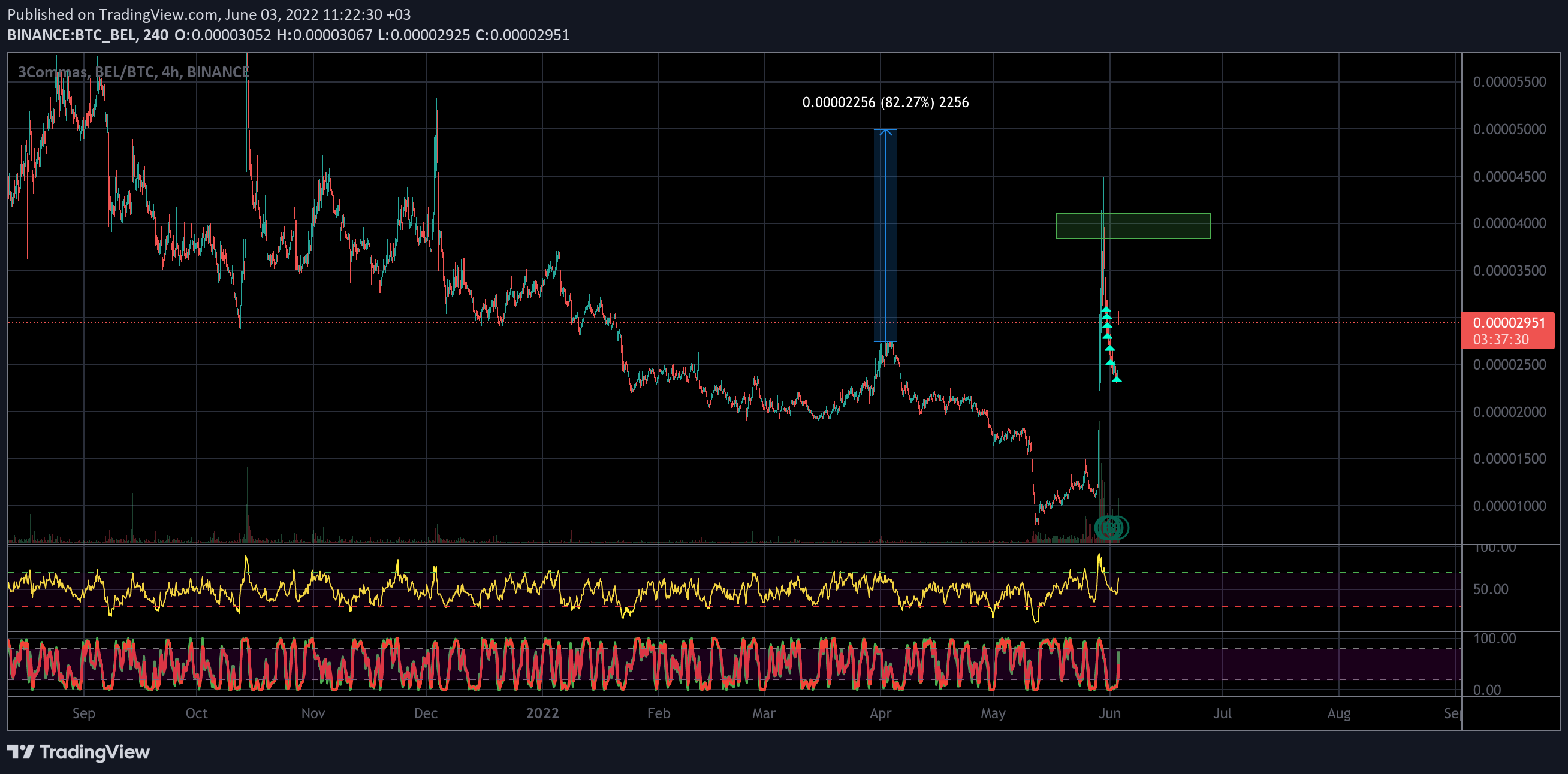The image size is (1568, 774).
Task: Click the Dec label on the time axis
Action: point(426,713)
